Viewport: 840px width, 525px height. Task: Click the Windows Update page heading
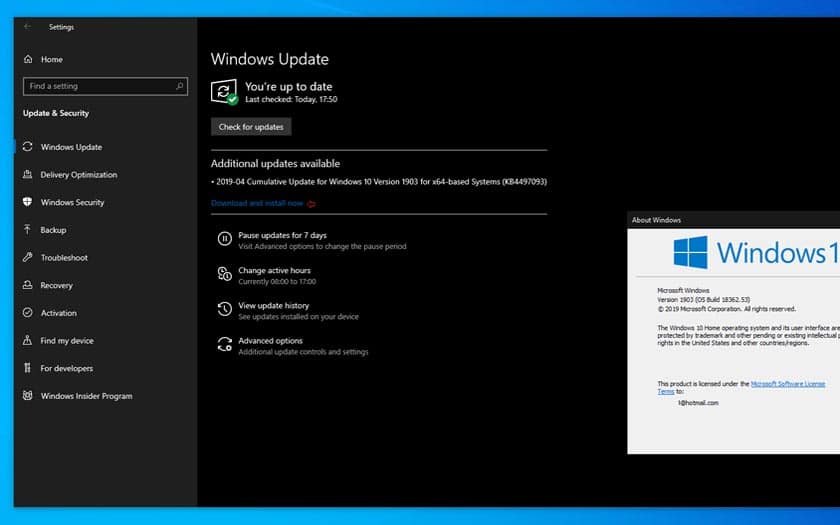tap(269, 59)
